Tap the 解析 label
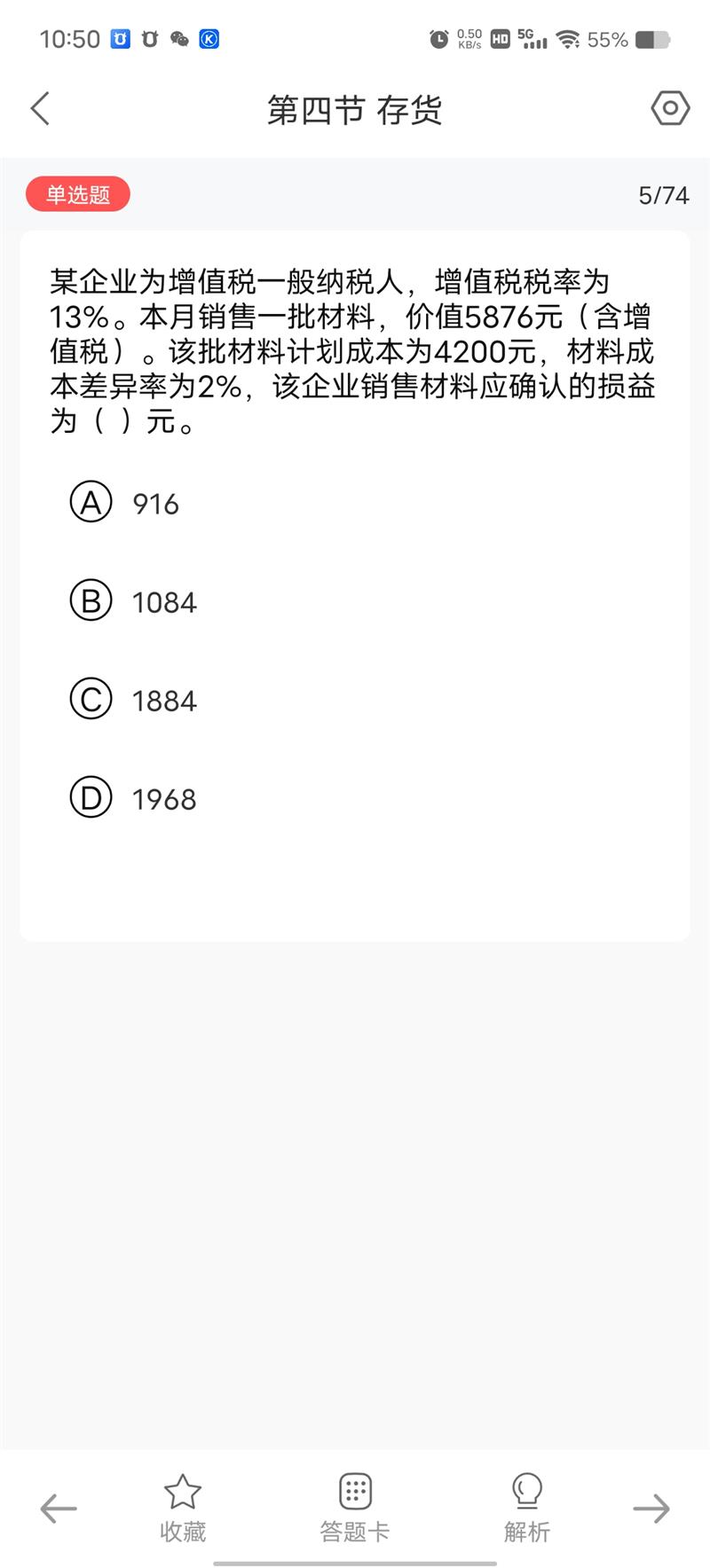 click(527, 1532)
